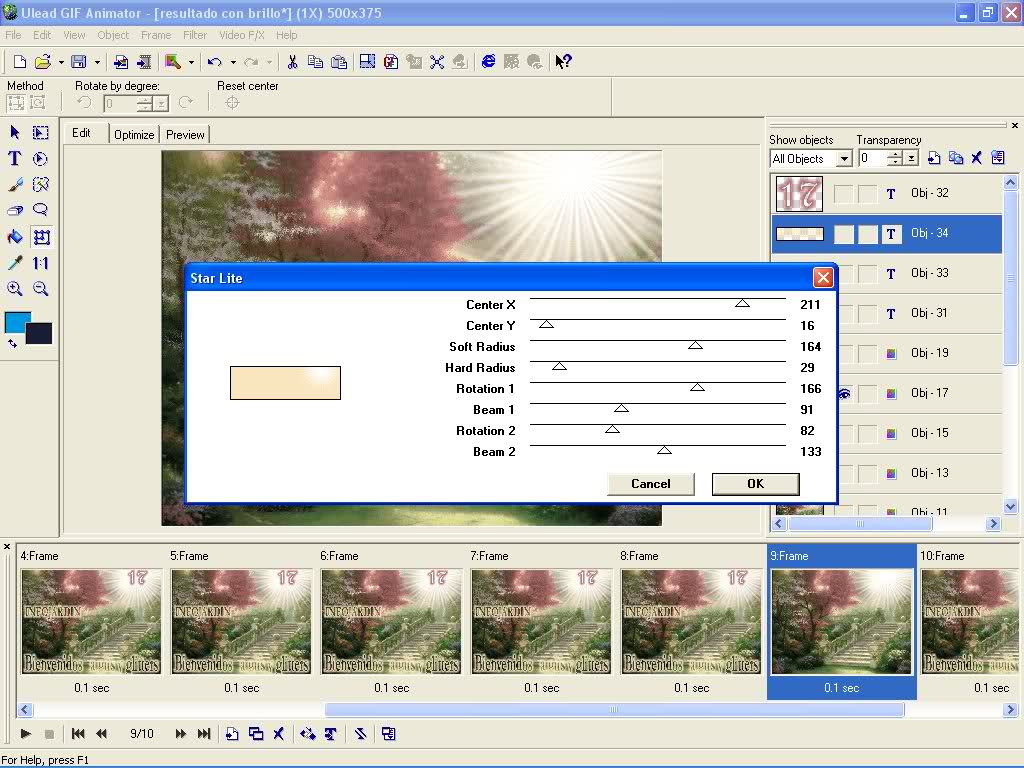
Task: Toggle lock box for Obj - 34
Action: (x=867, y=234)
